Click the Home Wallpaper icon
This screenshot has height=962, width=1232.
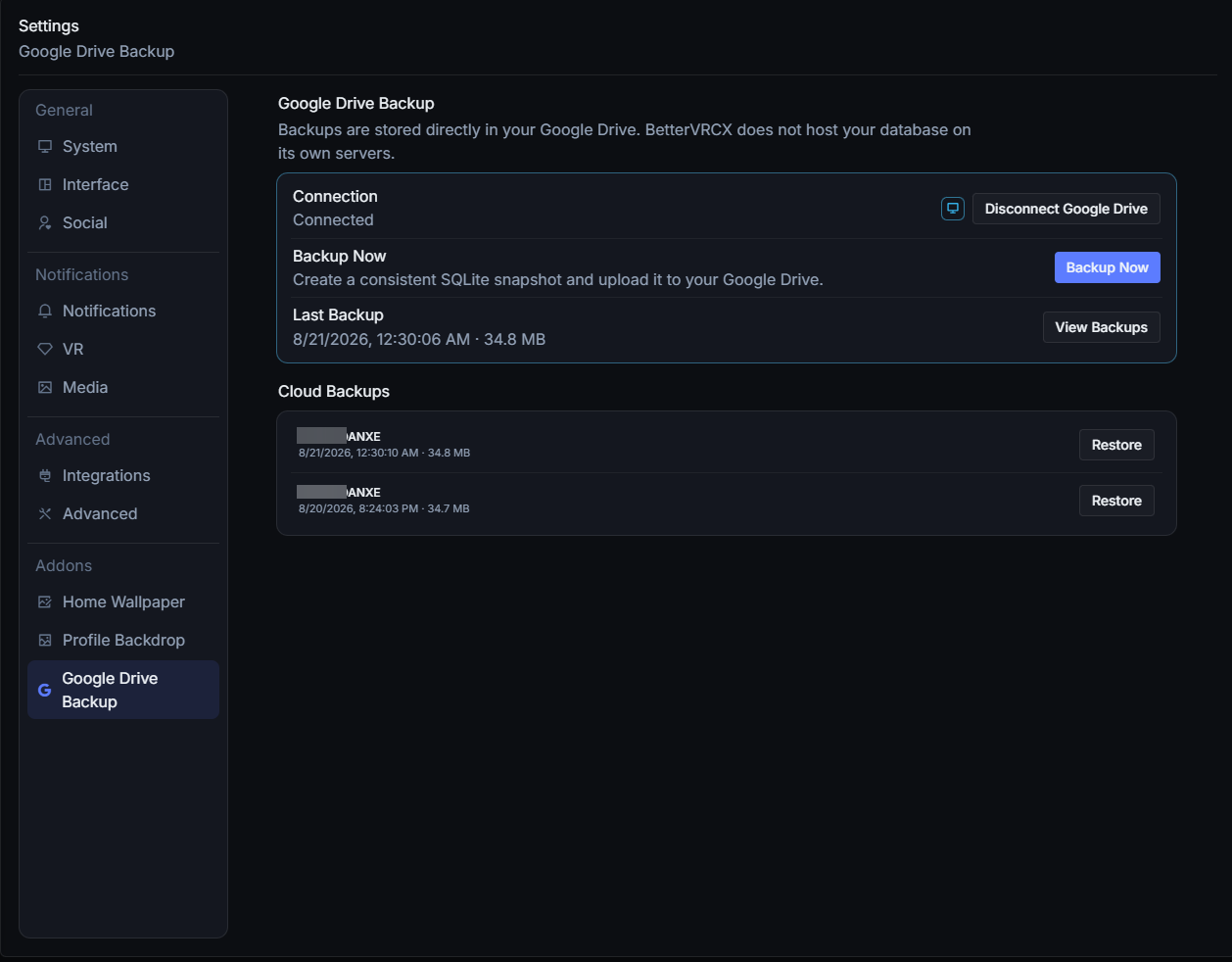45,602
